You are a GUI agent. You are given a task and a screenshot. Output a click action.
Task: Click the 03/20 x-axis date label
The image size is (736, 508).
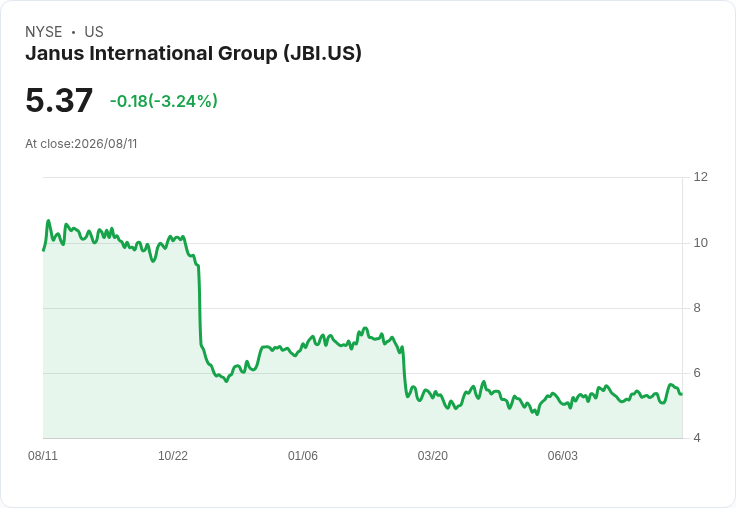(433, 456)
